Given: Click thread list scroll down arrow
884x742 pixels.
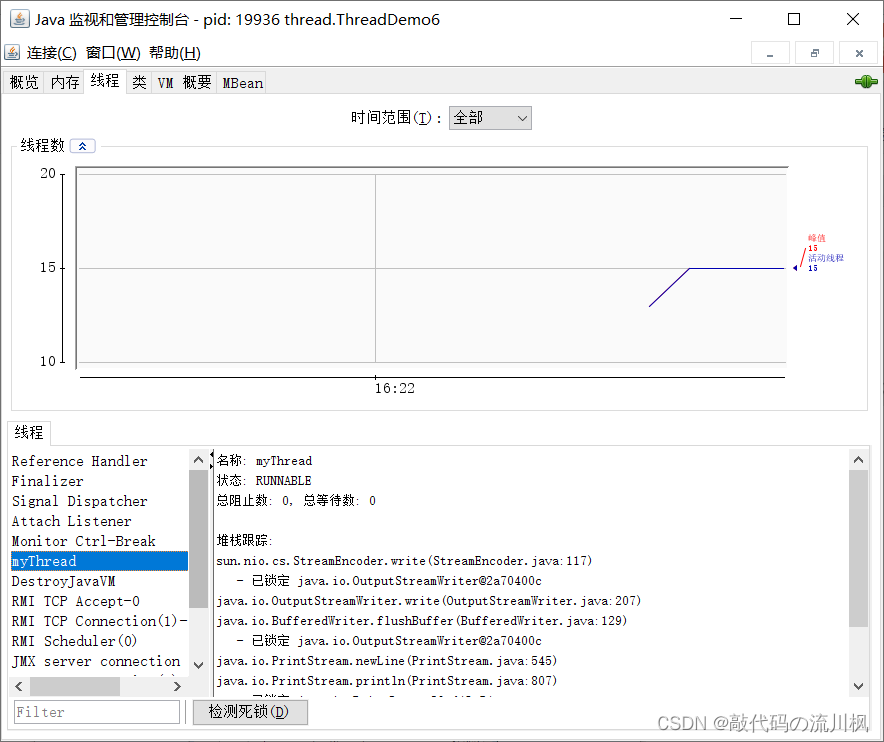Looking at the screenshot, I should point(198,665).
